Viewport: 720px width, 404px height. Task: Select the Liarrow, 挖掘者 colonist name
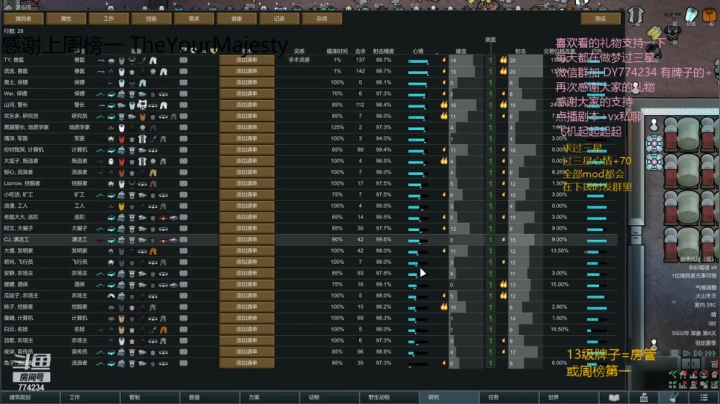[x=22, y=184]
